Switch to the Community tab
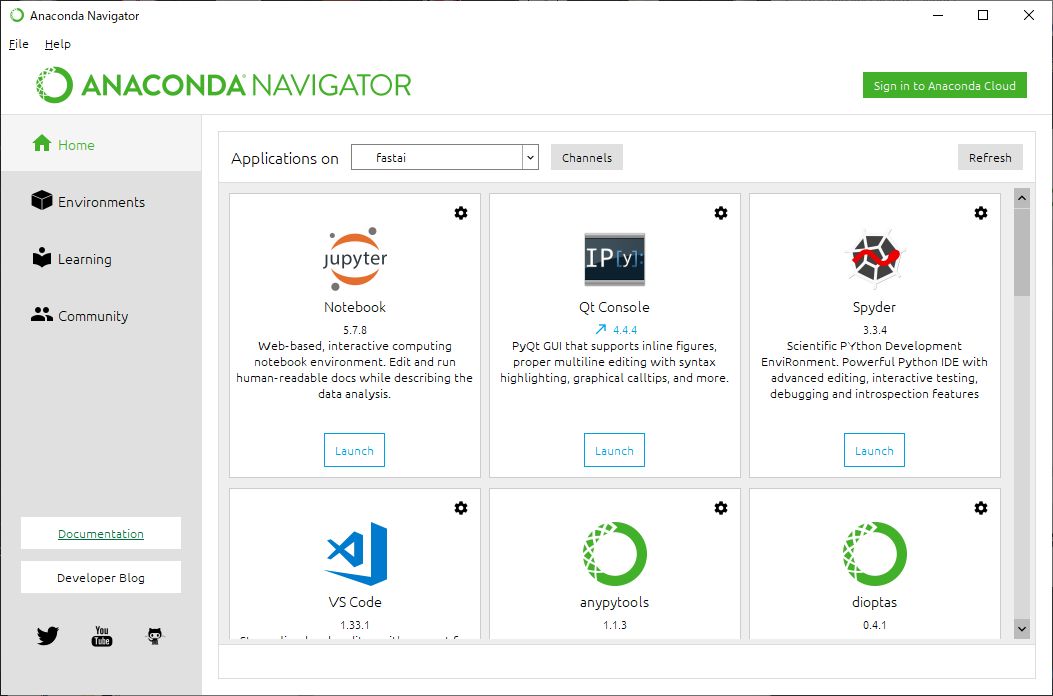 101,315
